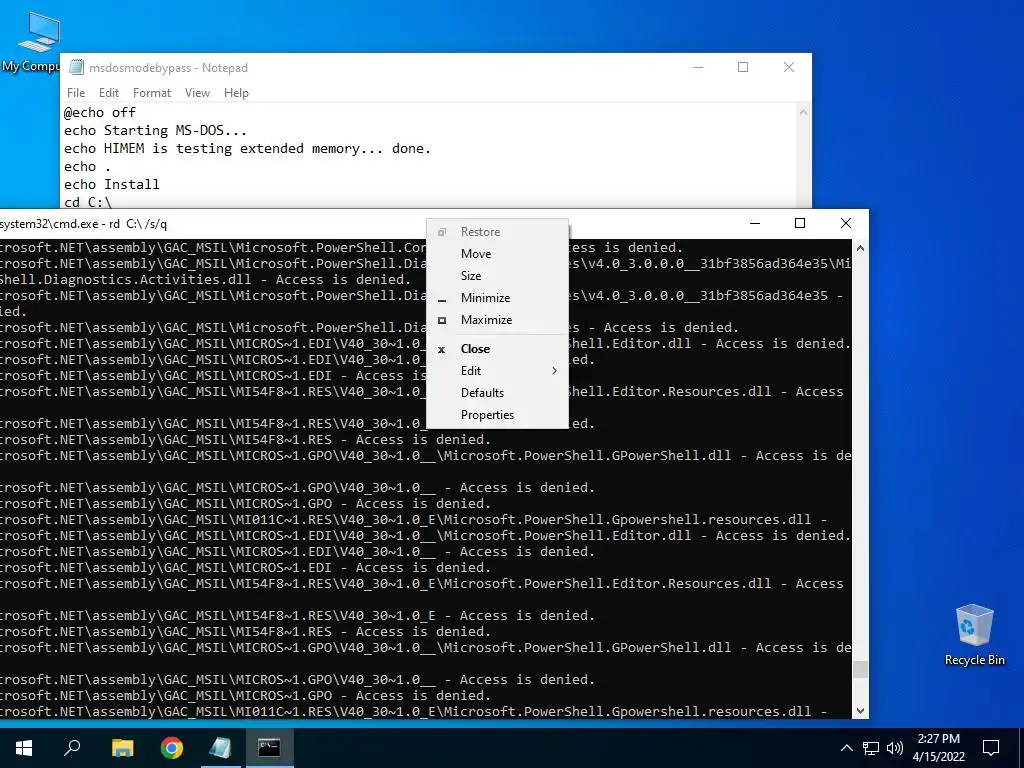Click the cmd scrollbar thumb
The height and width of the screenshot is (768, 1024).
point(860,669)
